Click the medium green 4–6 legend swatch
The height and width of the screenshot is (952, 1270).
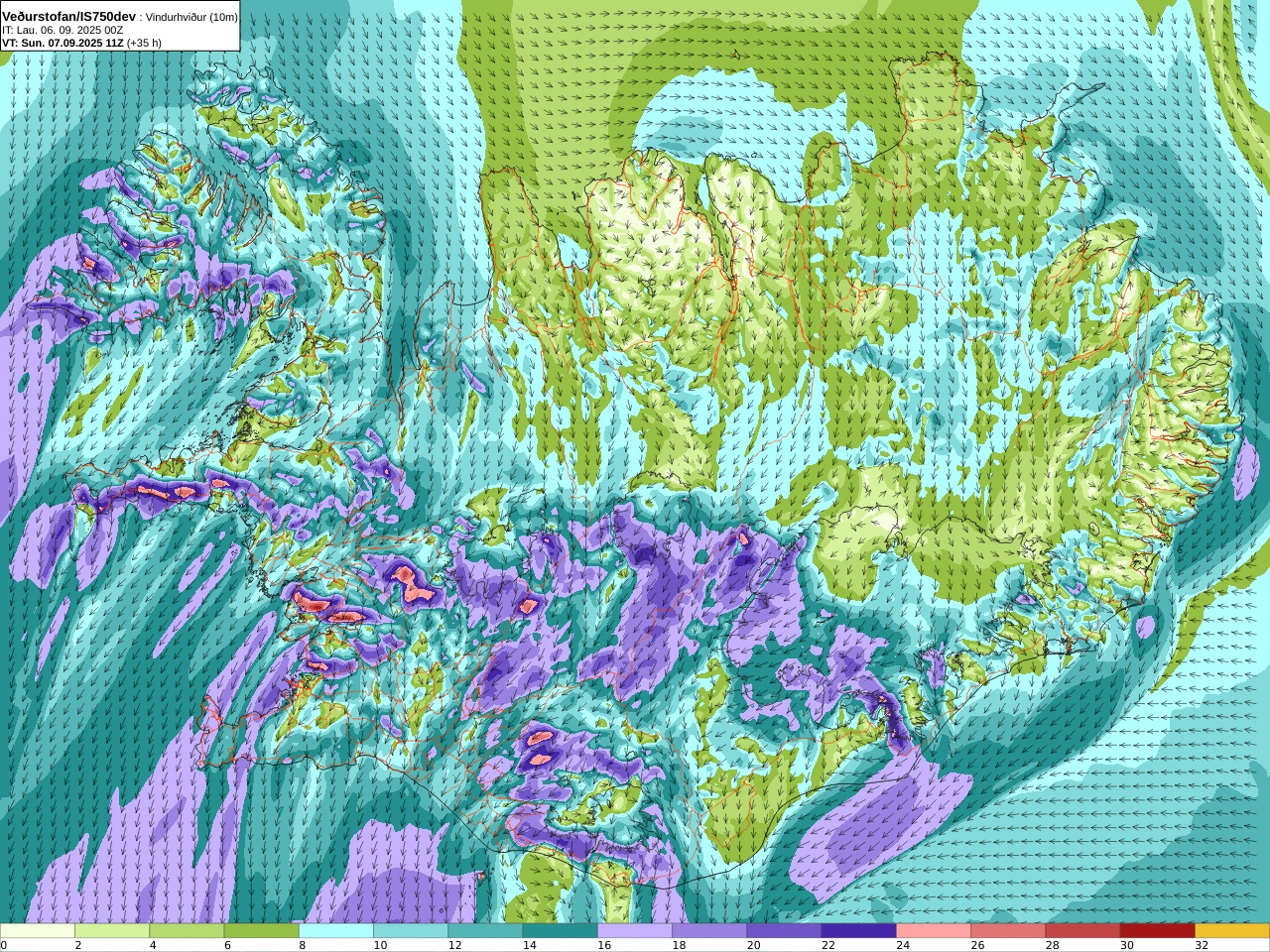[187, 931]
